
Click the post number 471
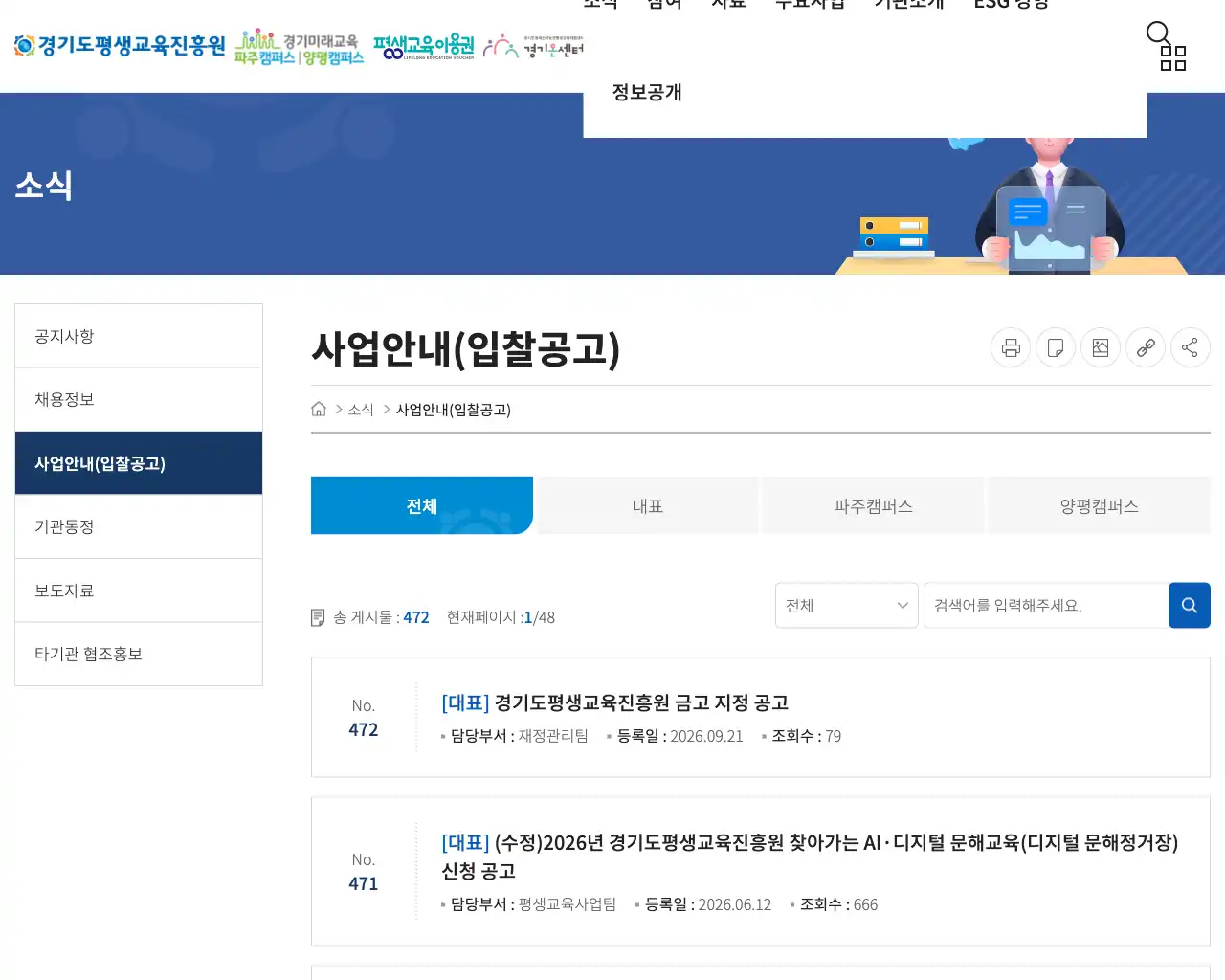364,883
